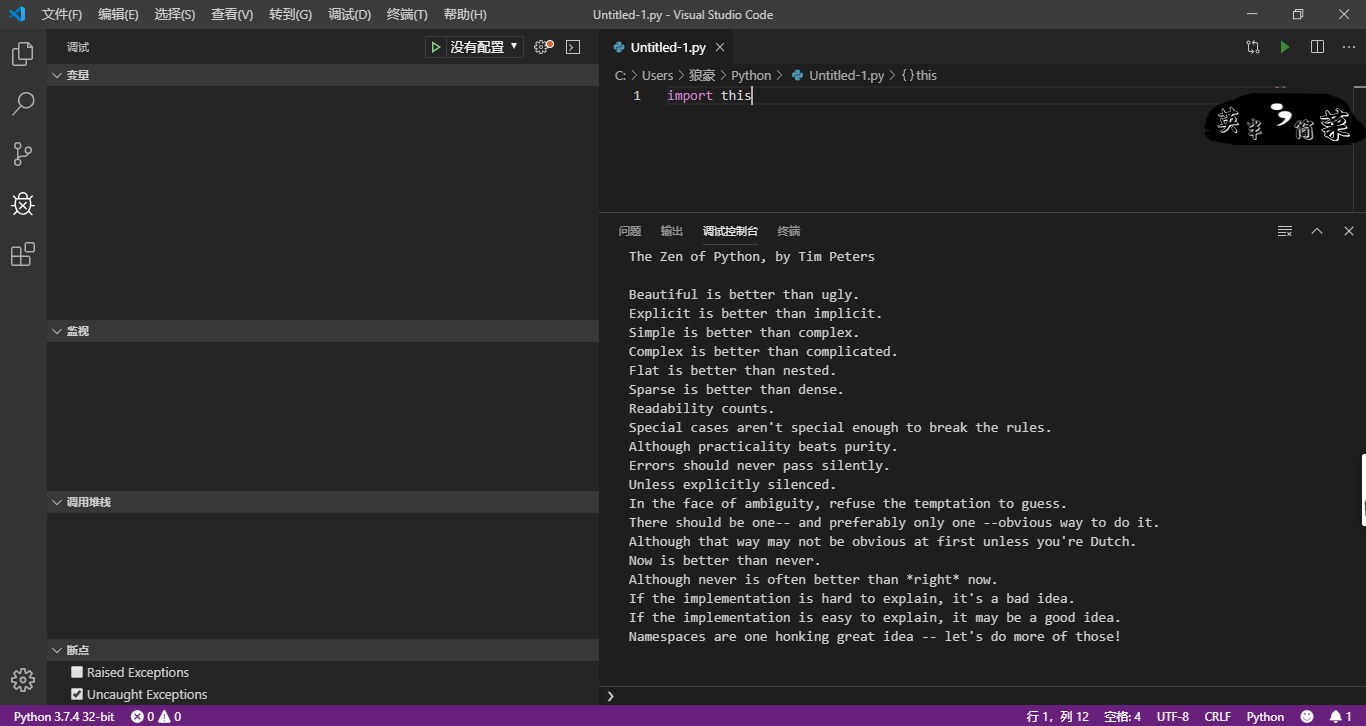Run Python file with green triangle
The width and height of the screenshot is (1366, 726).
click(x=1285, y=47)
